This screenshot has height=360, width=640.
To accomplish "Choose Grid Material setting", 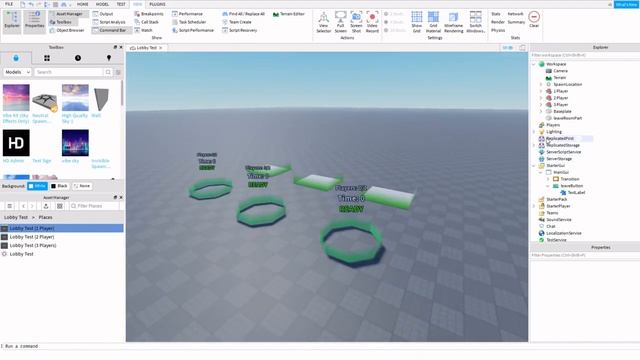I will click(x=433, y=22).
